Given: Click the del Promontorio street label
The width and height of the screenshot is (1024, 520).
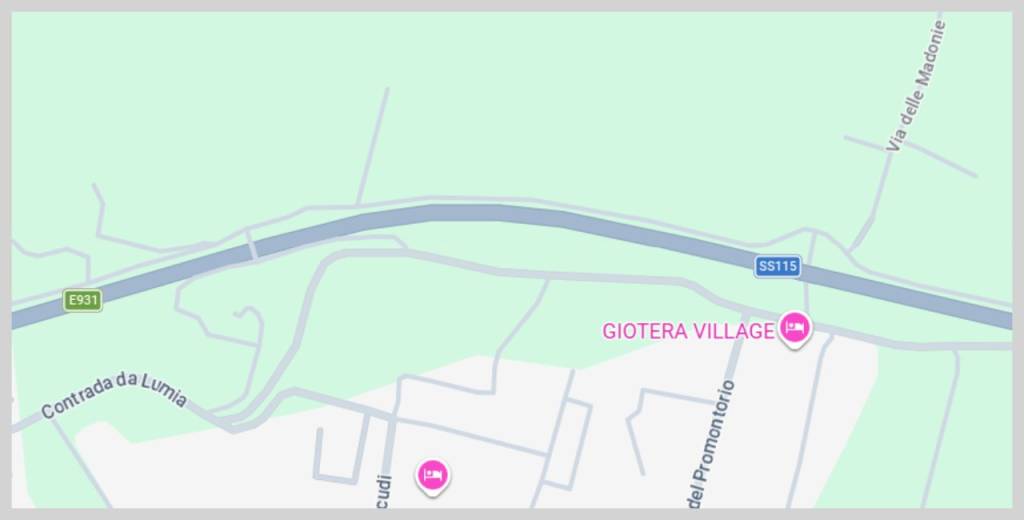Looking at the screenshot, I should coord(712,444).
